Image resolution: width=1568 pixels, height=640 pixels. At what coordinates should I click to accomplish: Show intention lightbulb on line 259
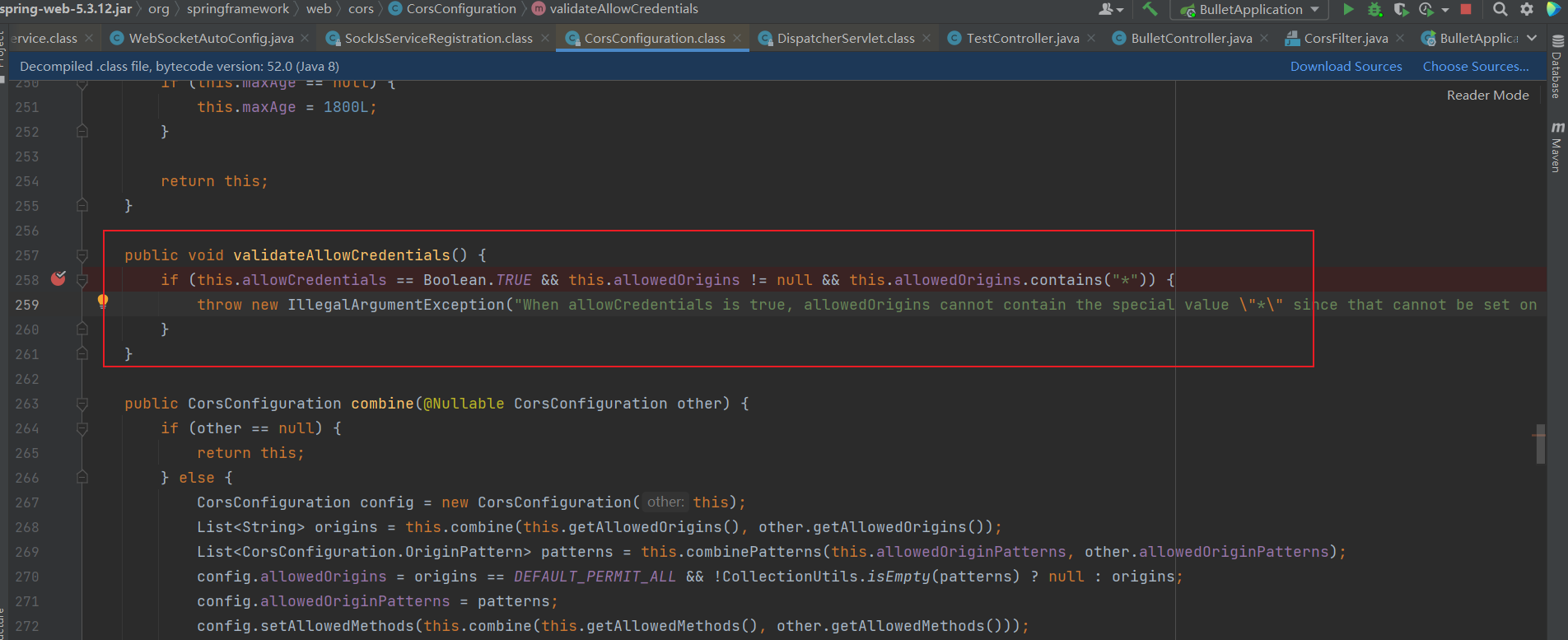pos(103,301)
